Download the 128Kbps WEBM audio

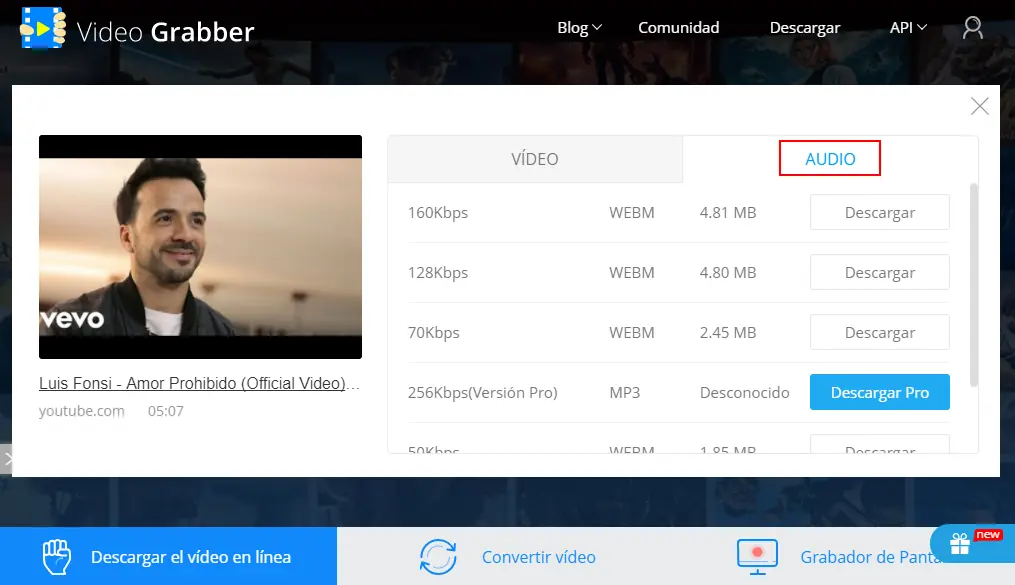point(880,272)
